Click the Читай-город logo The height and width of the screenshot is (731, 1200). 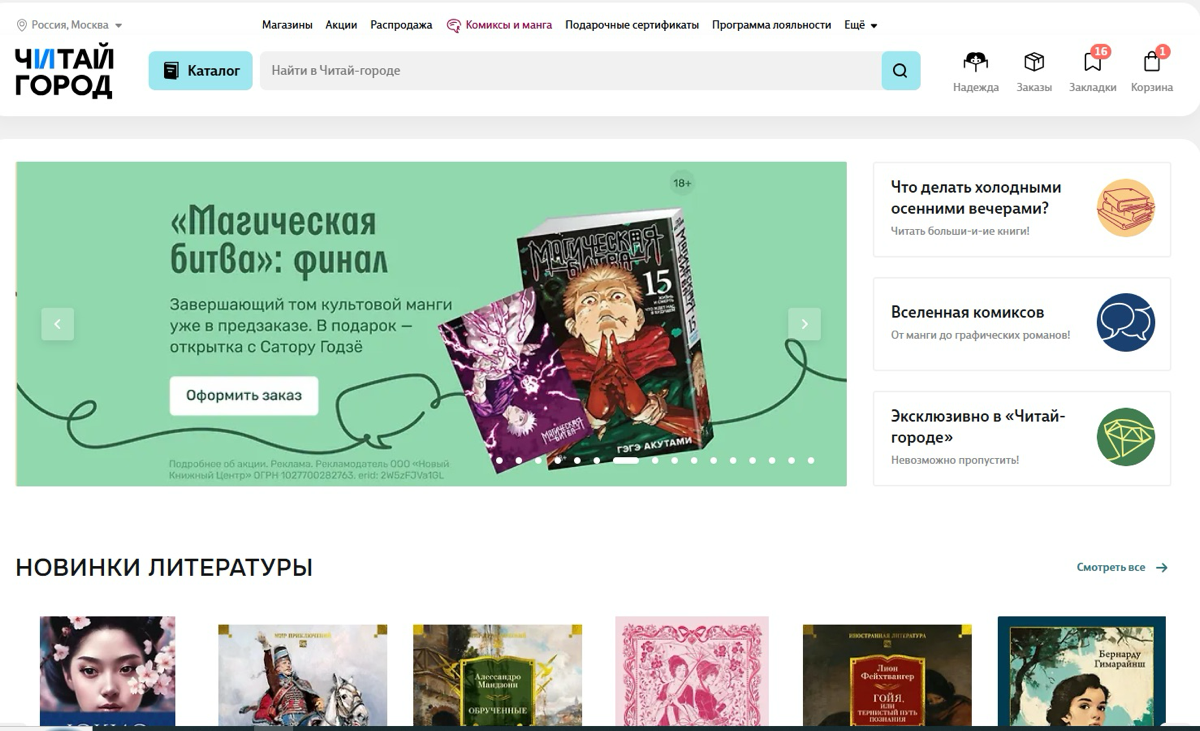(x=64, y=72)
